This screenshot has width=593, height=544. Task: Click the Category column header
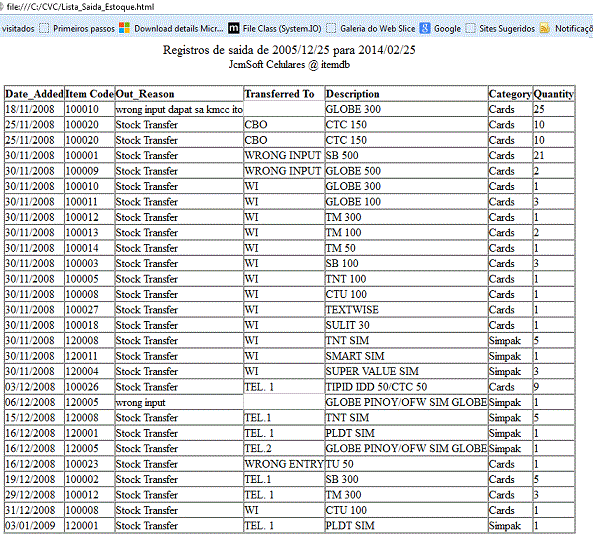[x=510, y=94]
